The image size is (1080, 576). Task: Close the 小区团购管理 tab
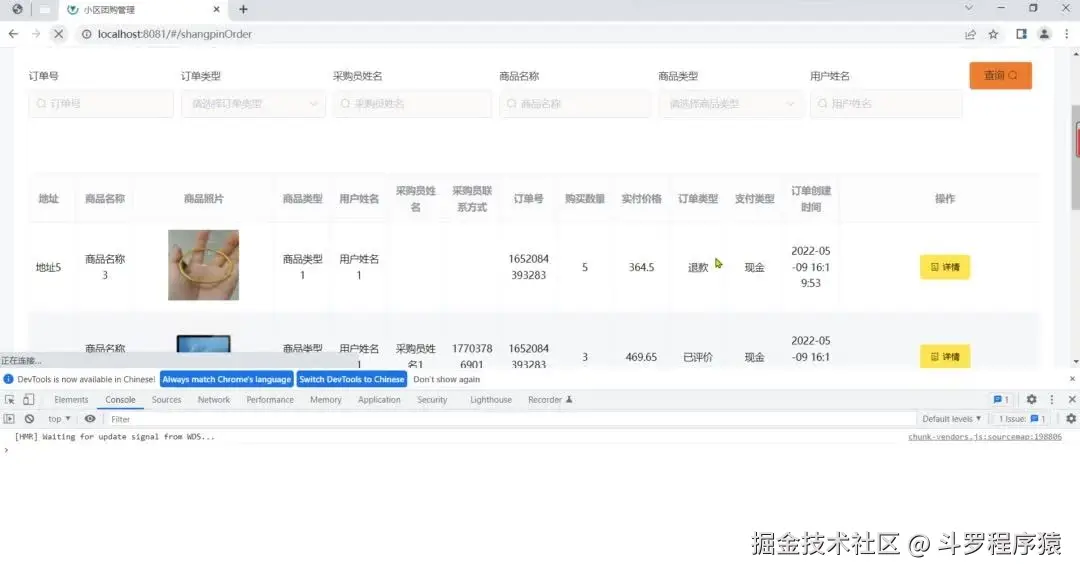[216, 10]
